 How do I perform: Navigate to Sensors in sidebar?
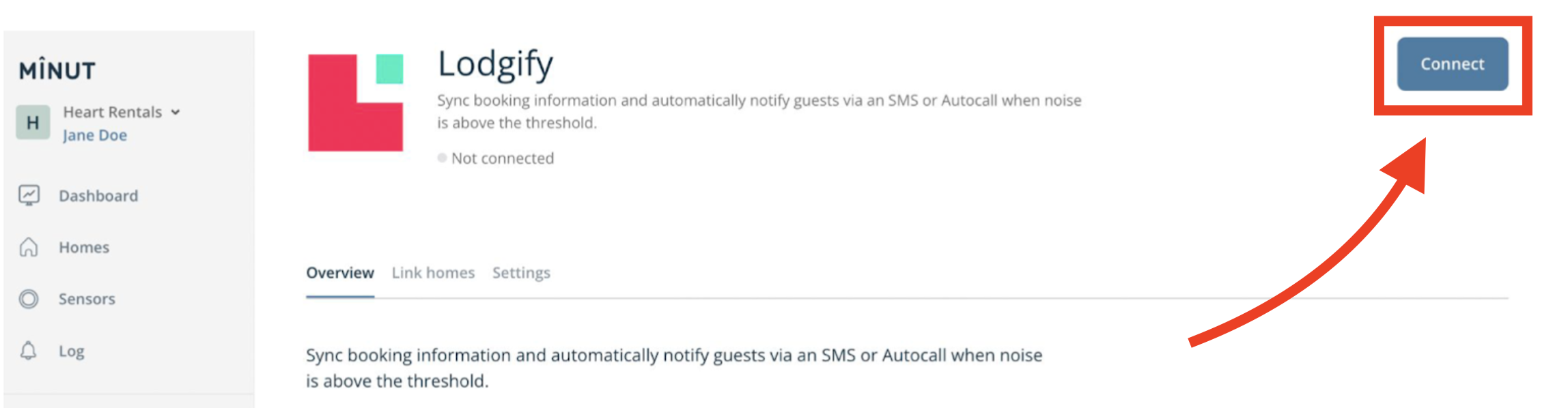tap(87, 299)
